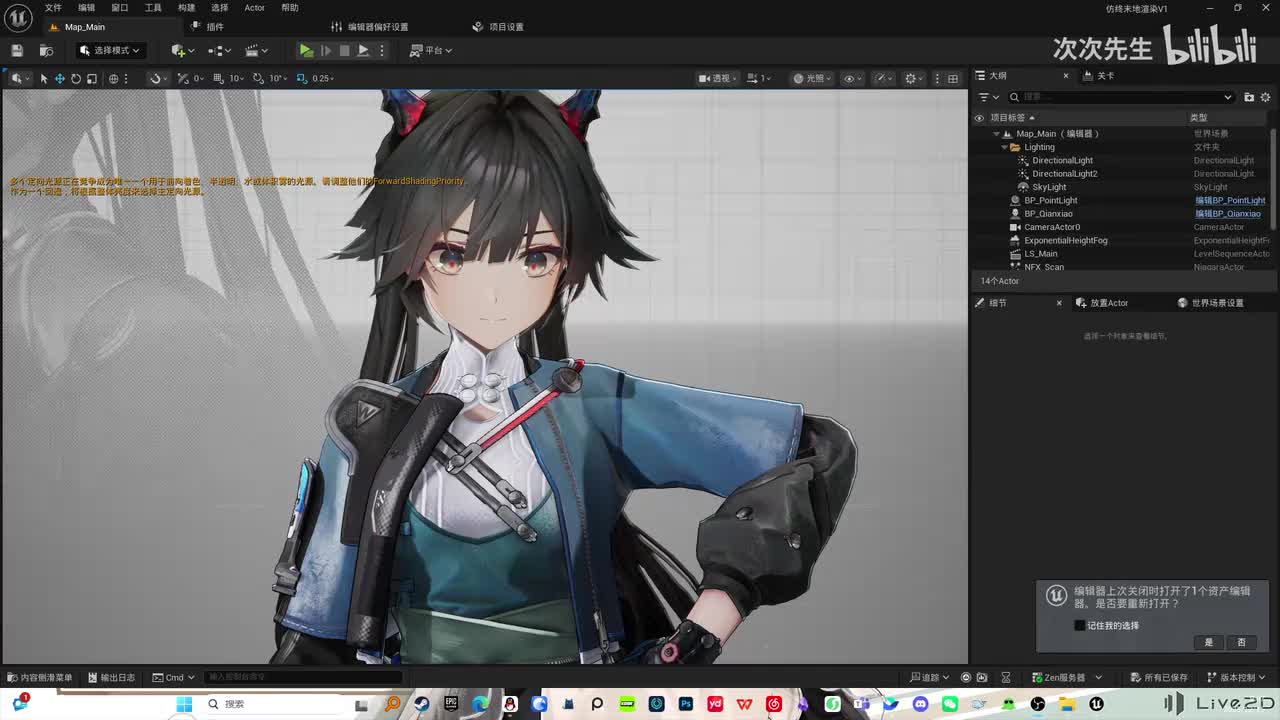Open the viewport performance and scalability menu
Screen dimensions: 1280x720
click(x=883, y=78)
